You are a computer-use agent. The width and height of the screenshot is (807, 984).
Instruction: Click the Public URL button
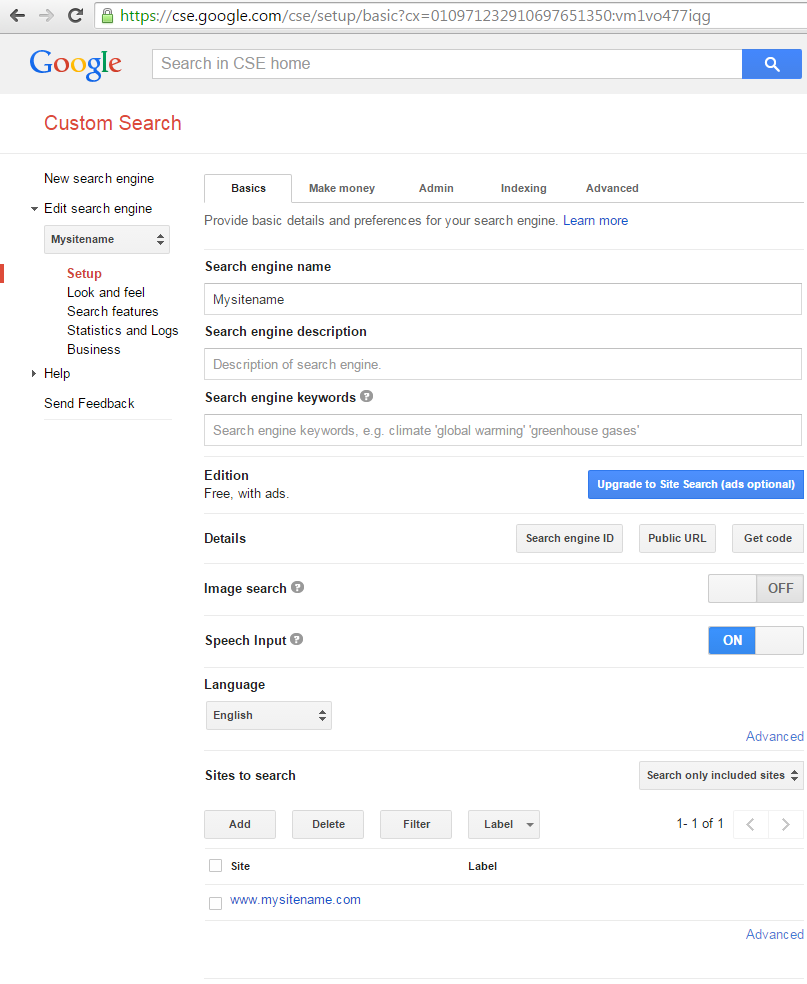[677, 538]
